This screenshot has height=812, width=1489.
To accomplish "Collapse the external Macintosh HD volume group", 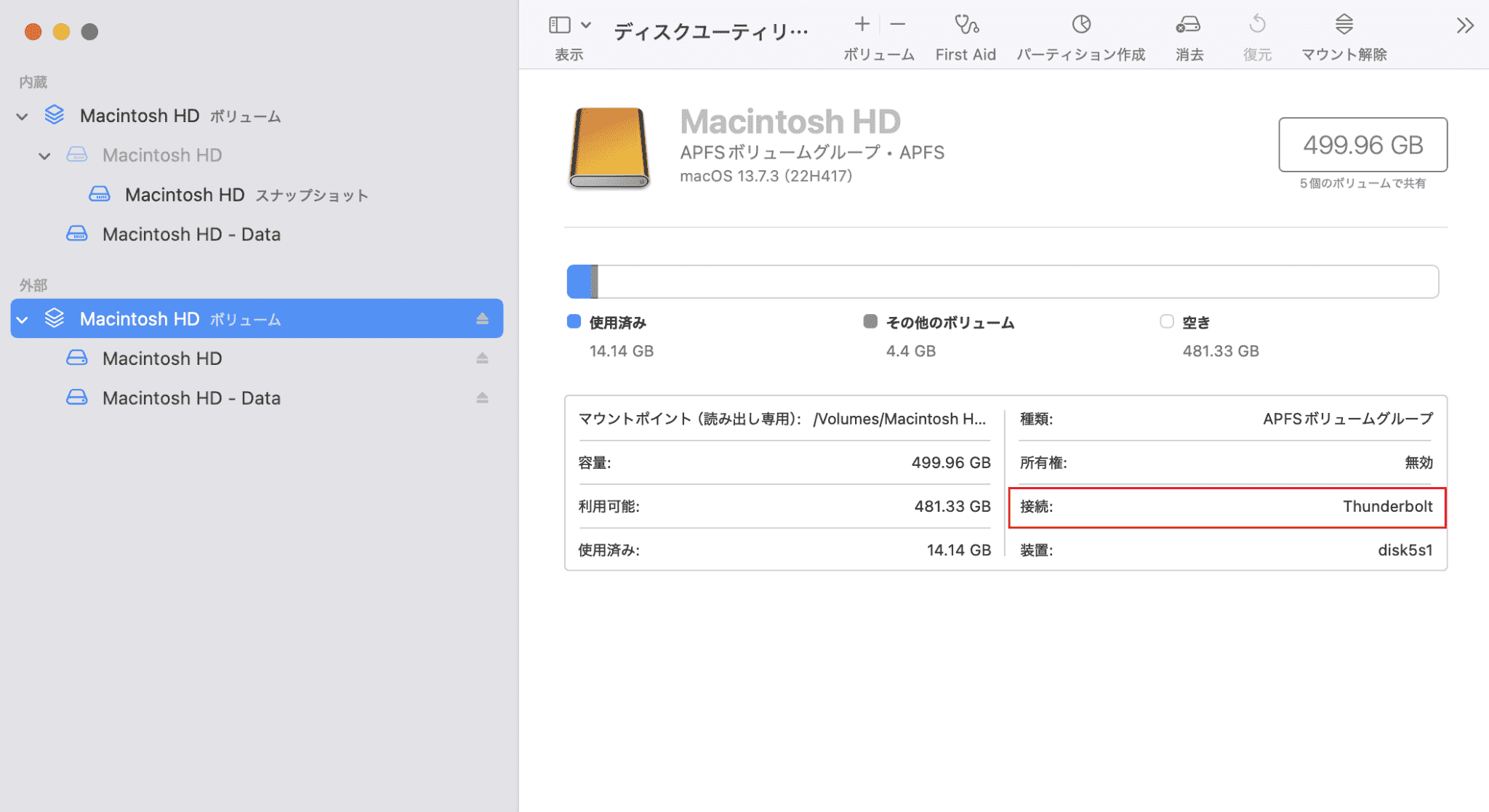I will coord(23,319).
